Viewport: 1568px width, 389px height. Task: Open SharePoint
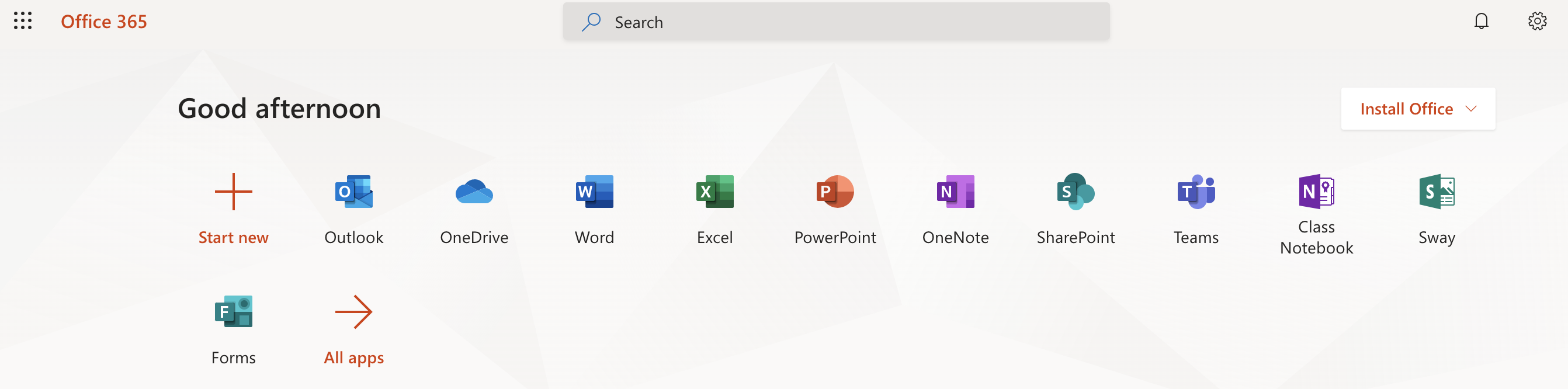pyautogui.click(x=1076, y=211)
